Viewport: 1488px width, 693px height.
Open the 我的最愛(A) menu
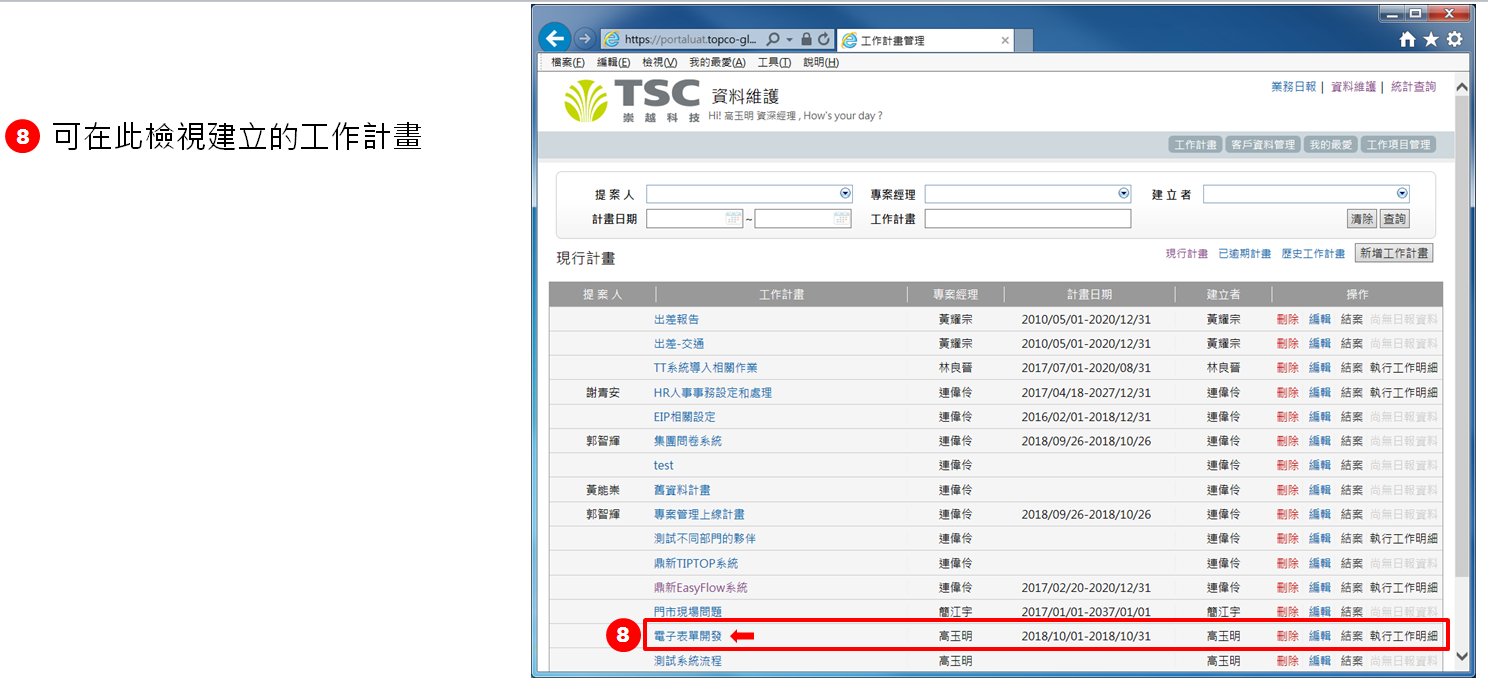pyautogui.click(x=717, y=63)
